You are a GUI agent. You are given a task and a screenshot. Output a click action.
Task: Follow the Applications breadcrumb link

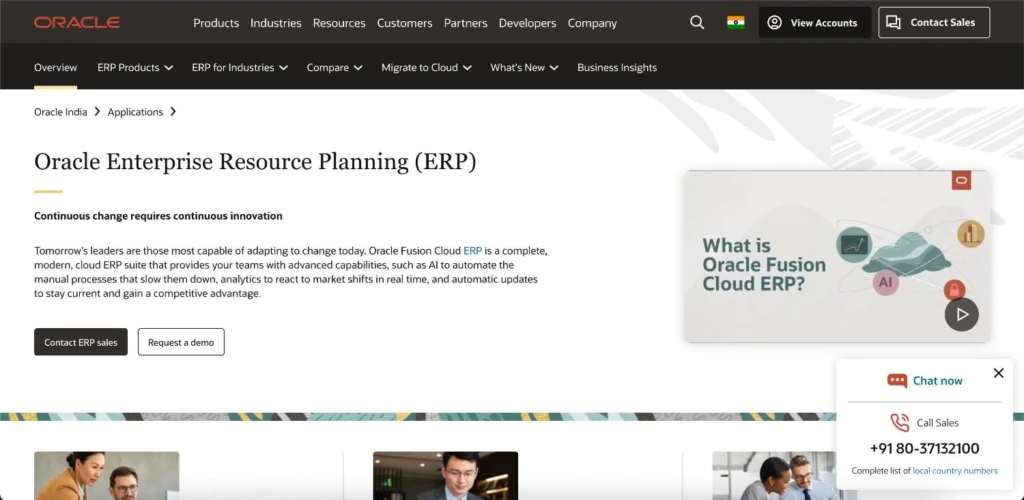(x=135, y=112)
